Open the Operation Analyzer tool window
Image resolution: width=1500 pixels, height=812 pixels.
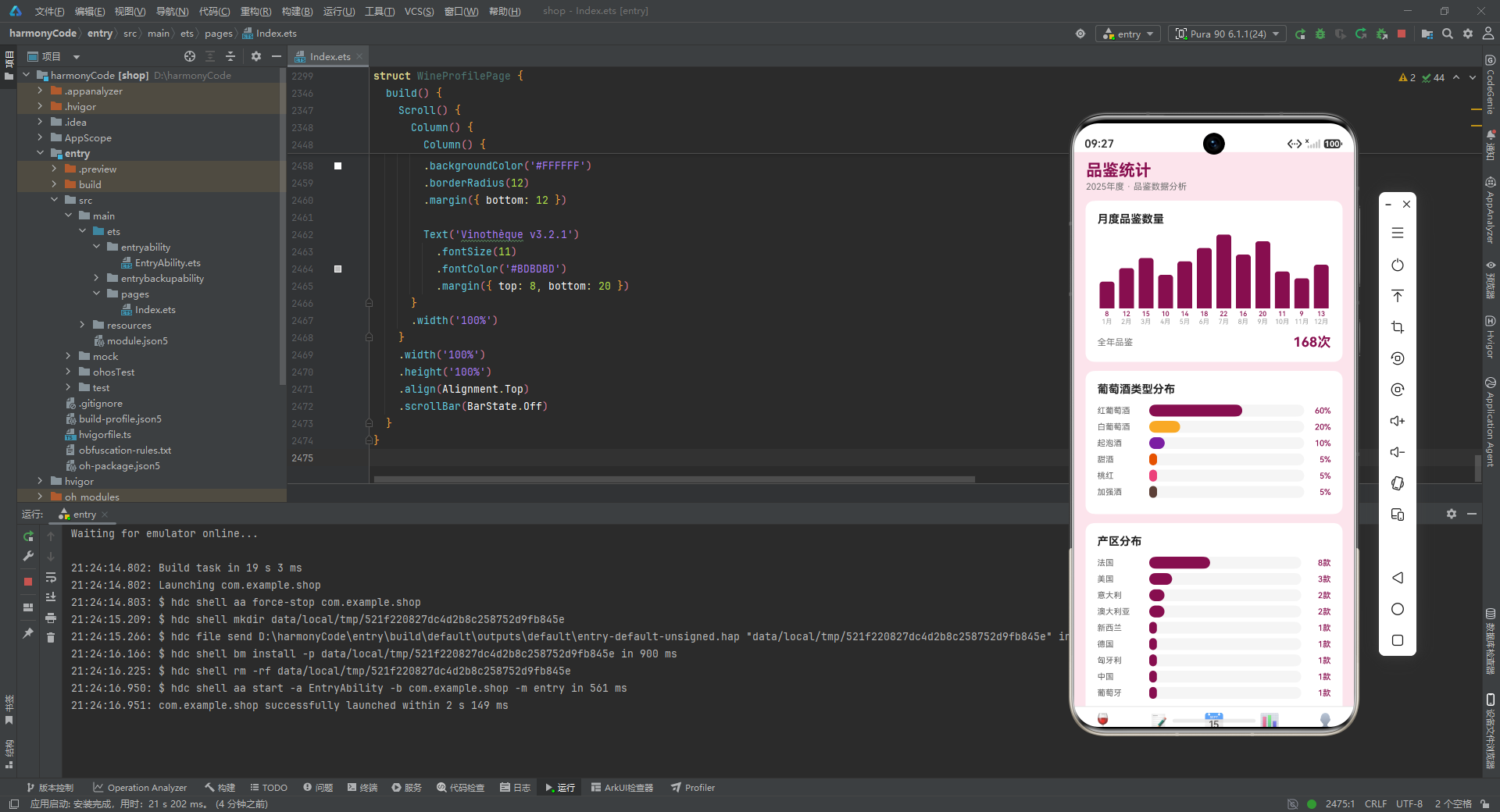(140, 788)
